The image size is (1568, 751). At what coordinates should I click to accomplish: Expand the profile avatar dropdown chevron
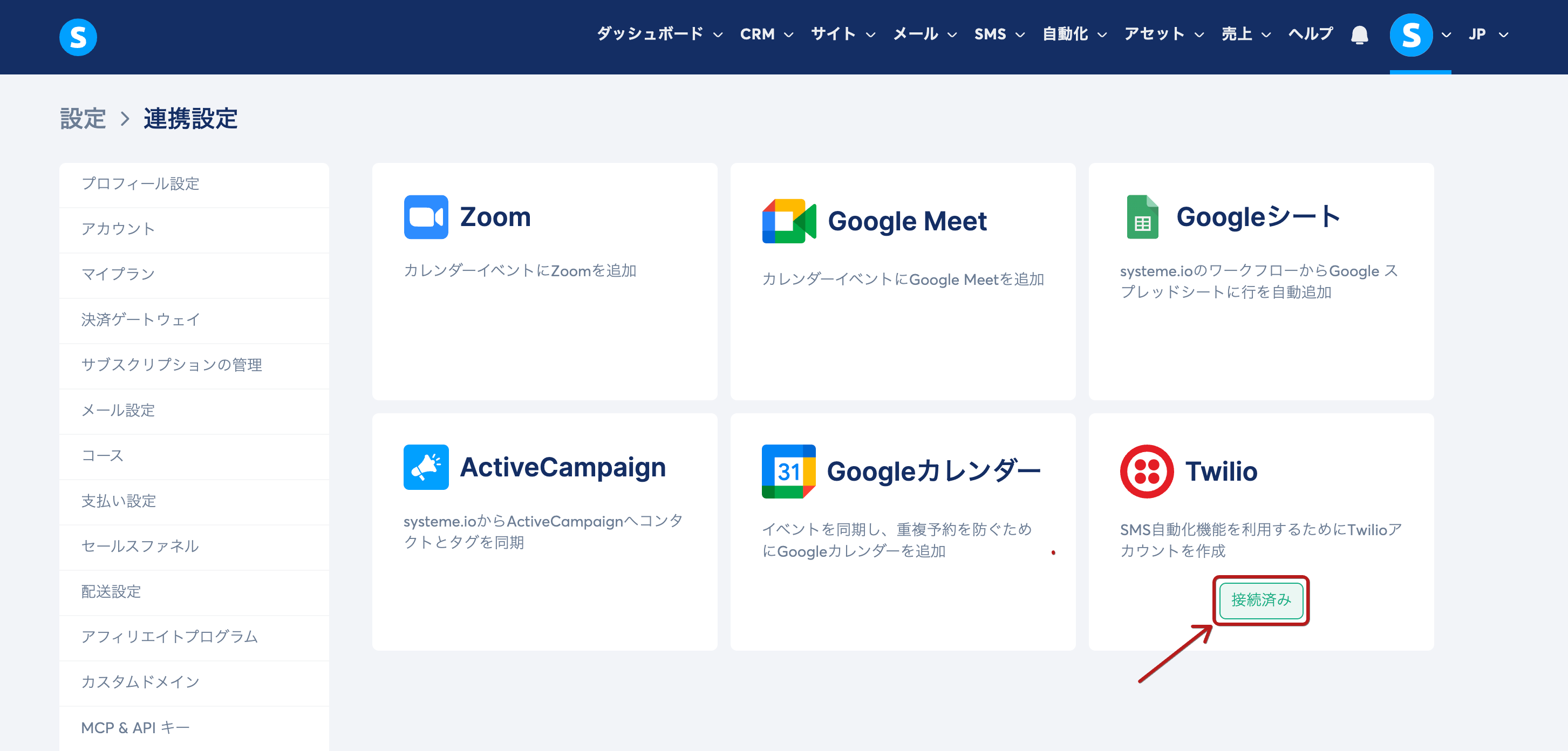click(x=1447, y=35)
